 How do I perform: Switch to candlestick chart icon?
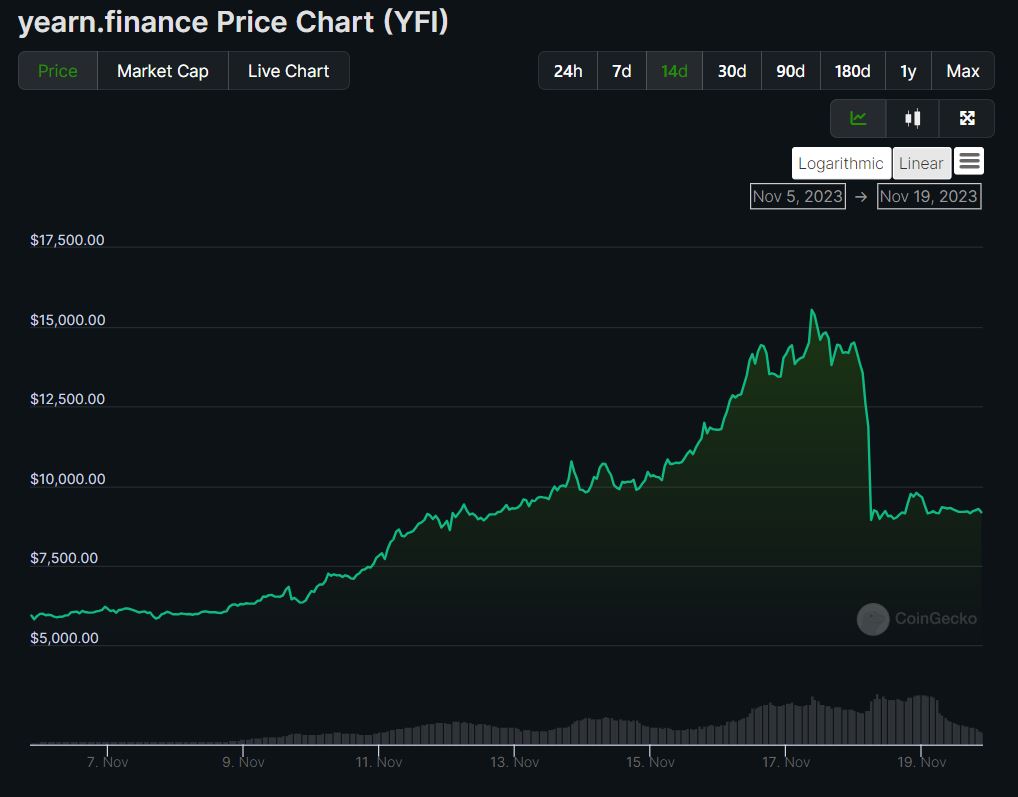(x=912, y=118)
